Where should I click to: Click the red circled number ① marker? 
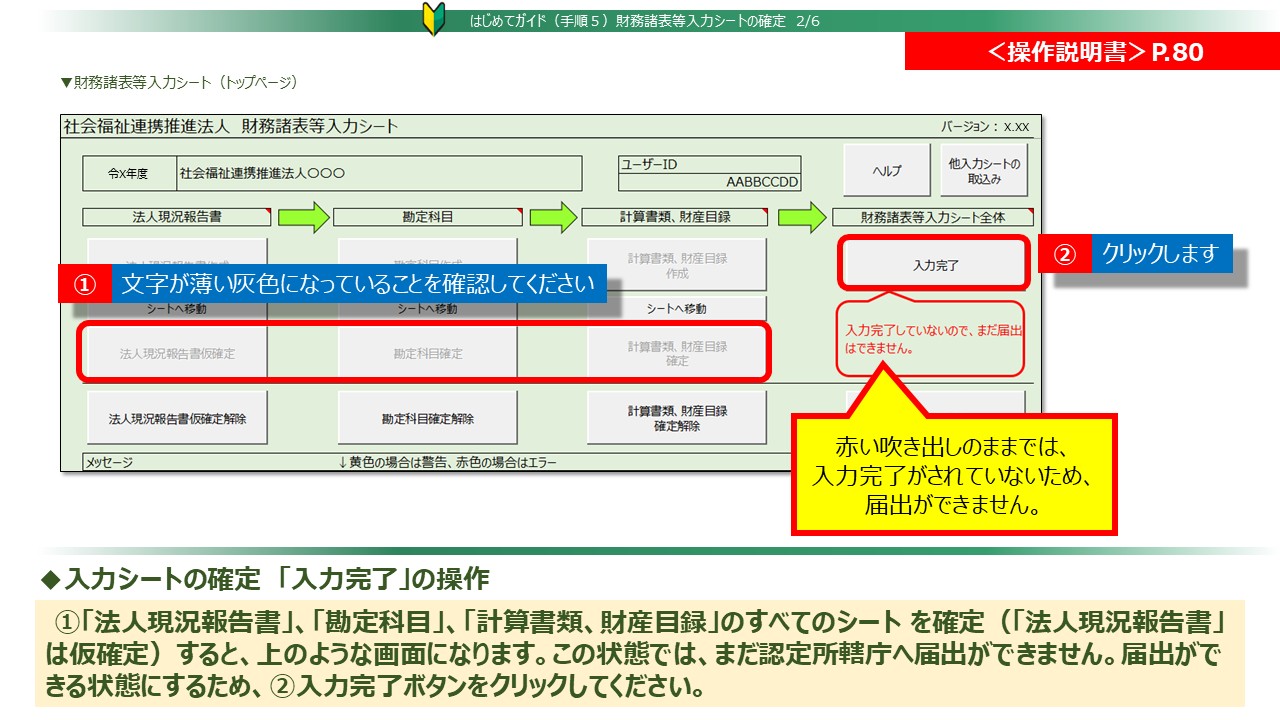(85, 284)
